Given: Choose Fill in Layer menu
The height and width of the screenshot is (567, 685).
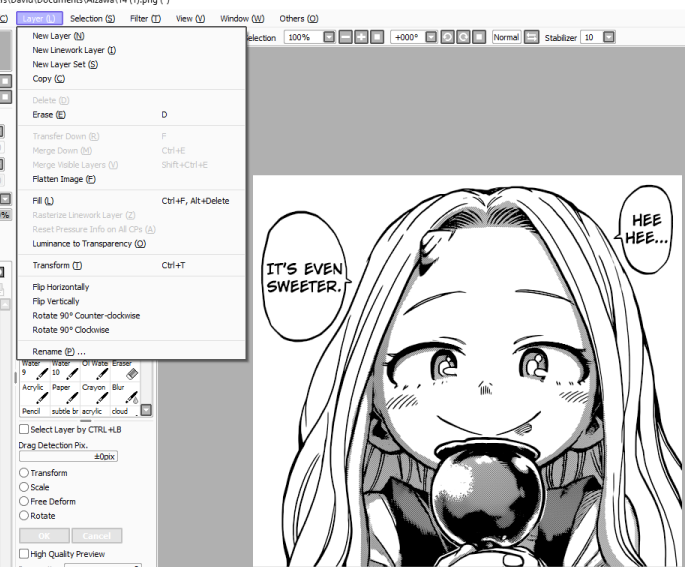Looking at the screenshot, I should [131, 201].
